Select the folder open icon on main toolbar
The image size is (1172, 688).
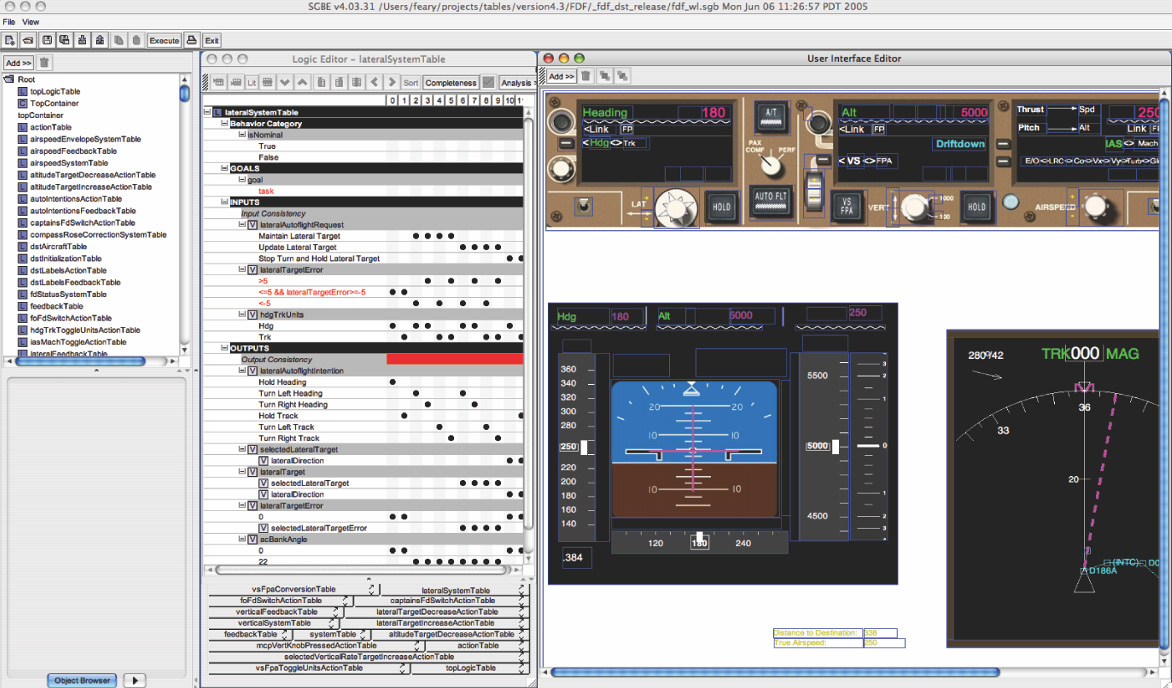(x=28, y=40)
